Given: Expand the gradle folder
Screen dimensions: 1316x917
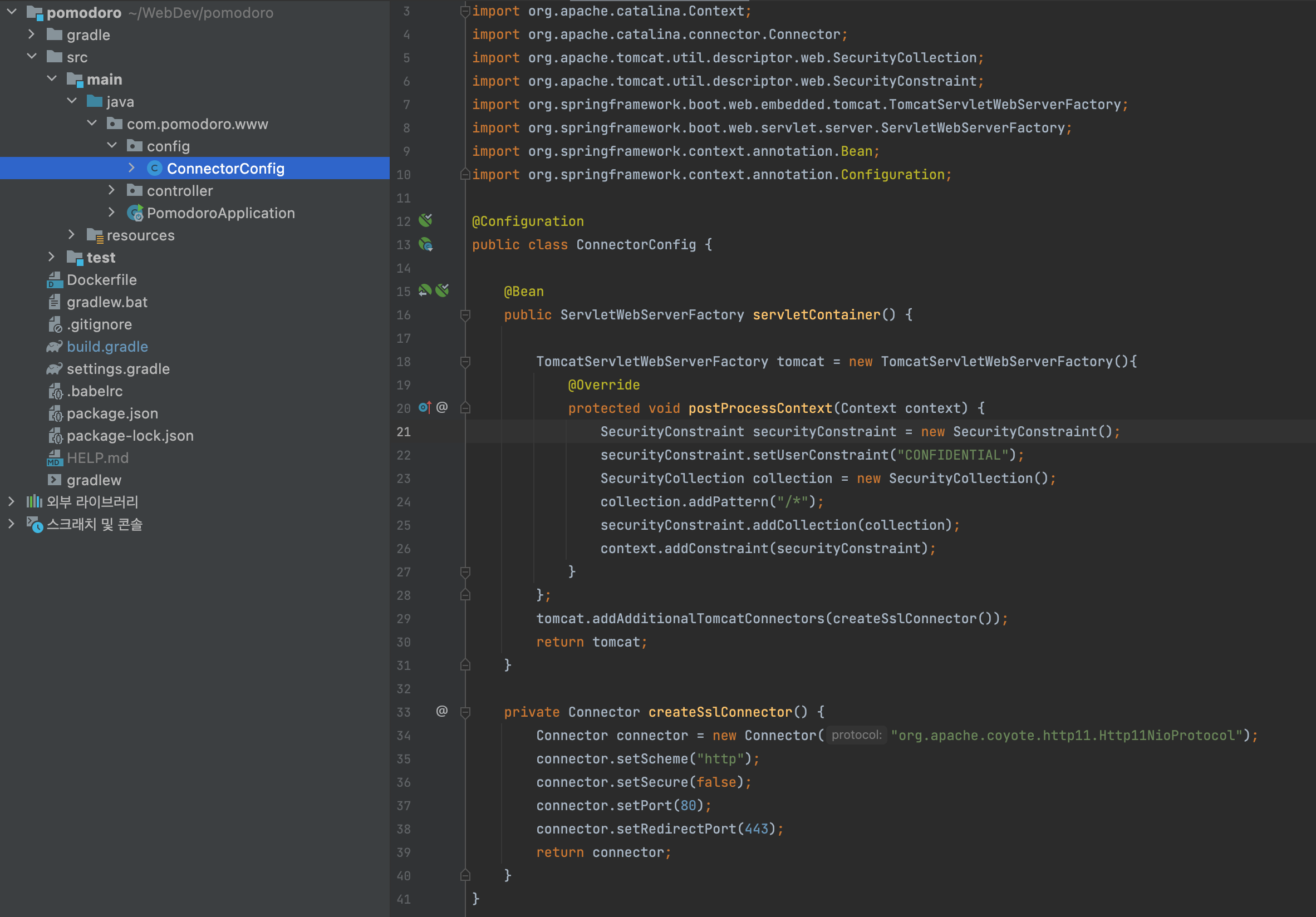Looking at the screenshot, I should [x=32, y=34].
